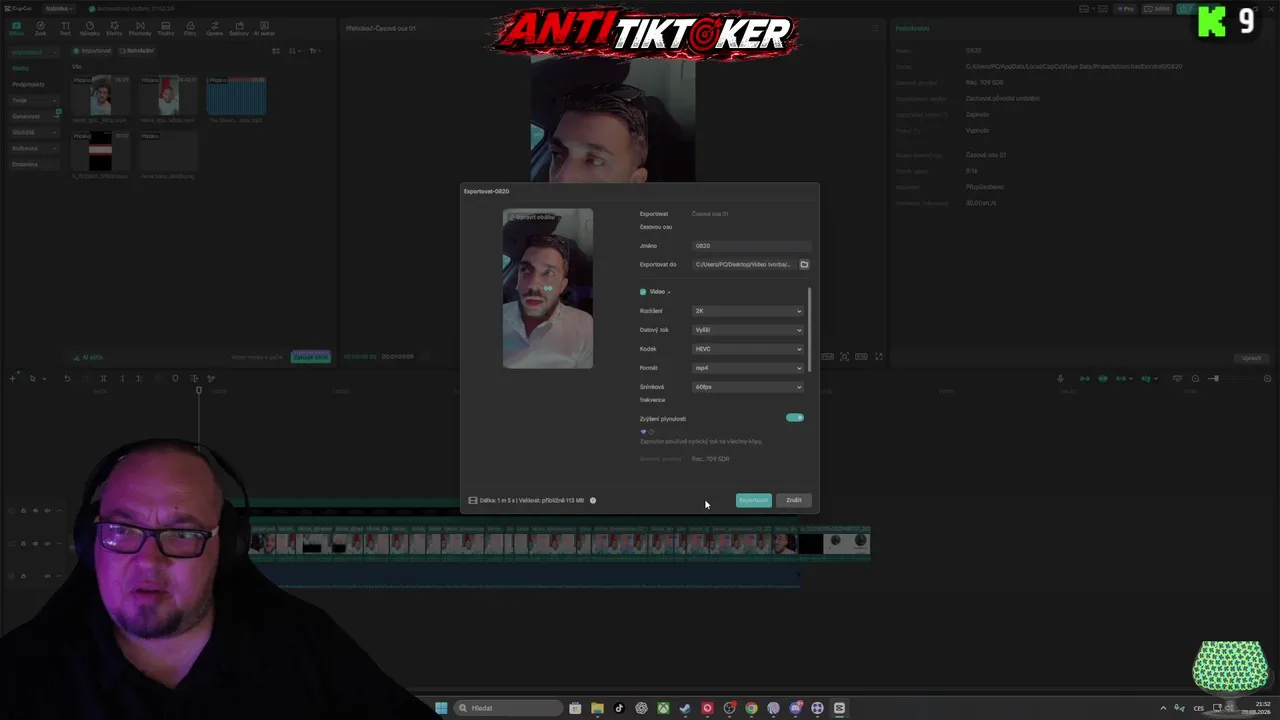
Task: Open the Generovat sidebar item
Action: tap(34, 116)
